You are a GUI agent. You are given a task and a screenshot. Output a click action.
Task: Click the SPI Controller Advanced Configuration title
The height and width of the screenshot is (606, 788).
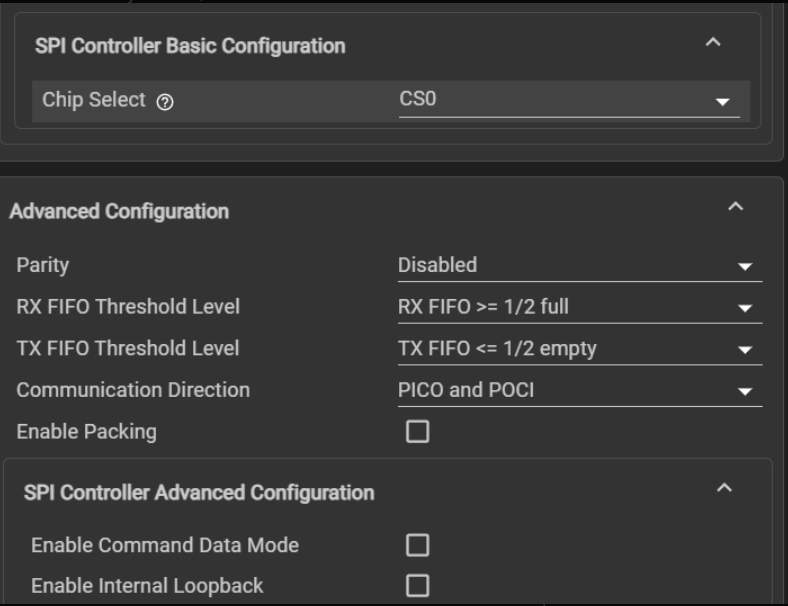(x=198, y=492)
